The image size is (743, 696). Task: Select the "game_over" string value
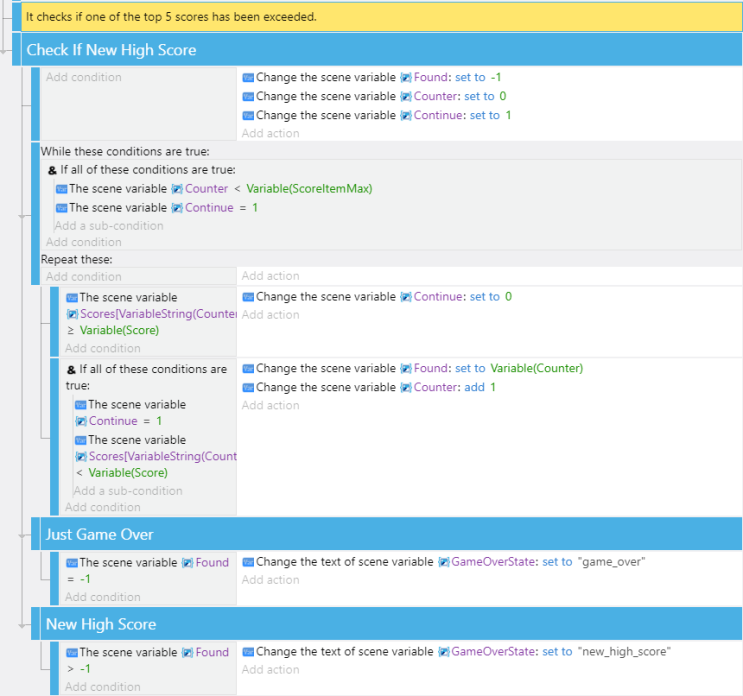pyautogui.click(x=611, y=562)
